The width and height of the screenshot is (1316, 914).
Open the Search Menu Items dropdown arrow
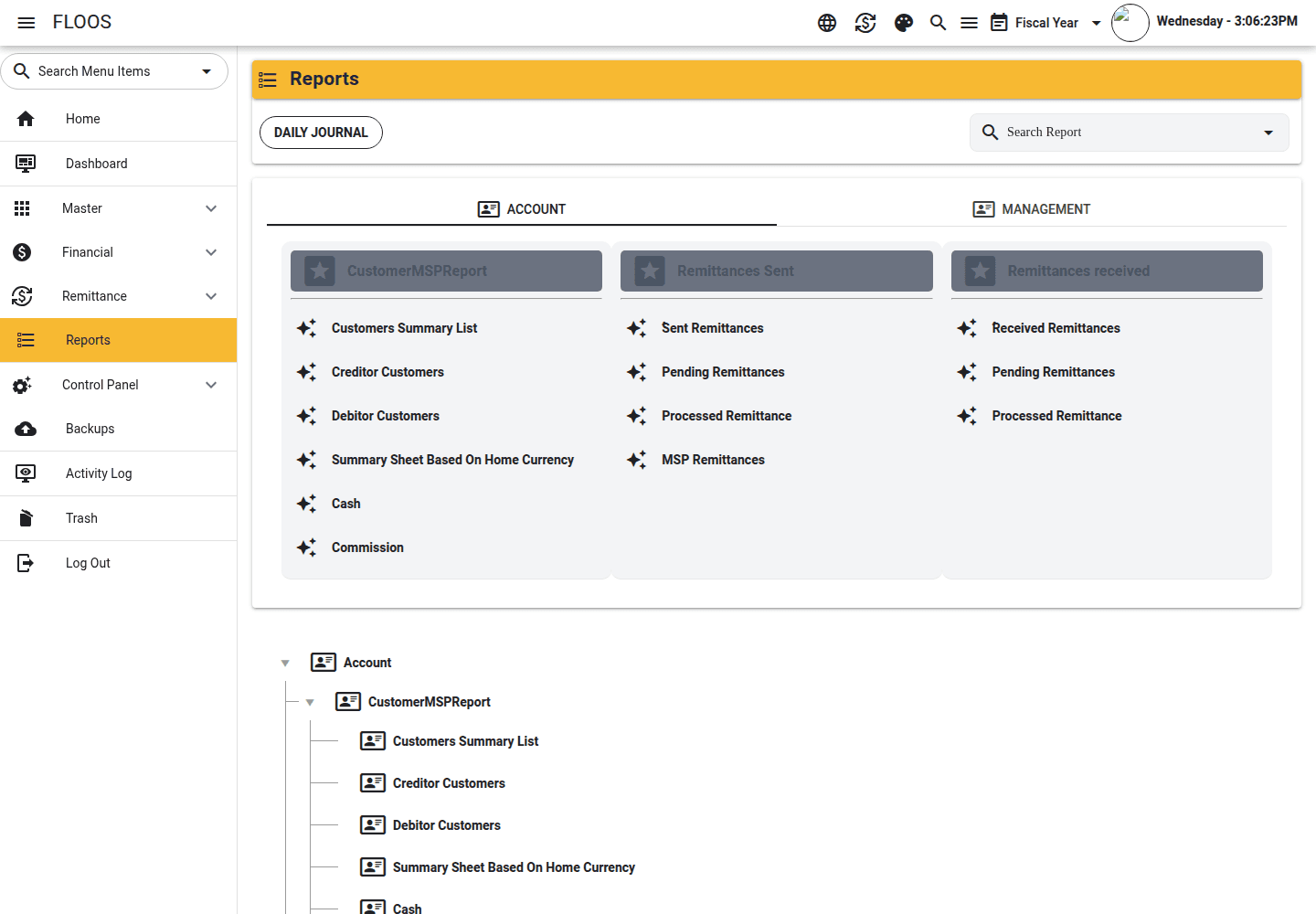(207, 71)
